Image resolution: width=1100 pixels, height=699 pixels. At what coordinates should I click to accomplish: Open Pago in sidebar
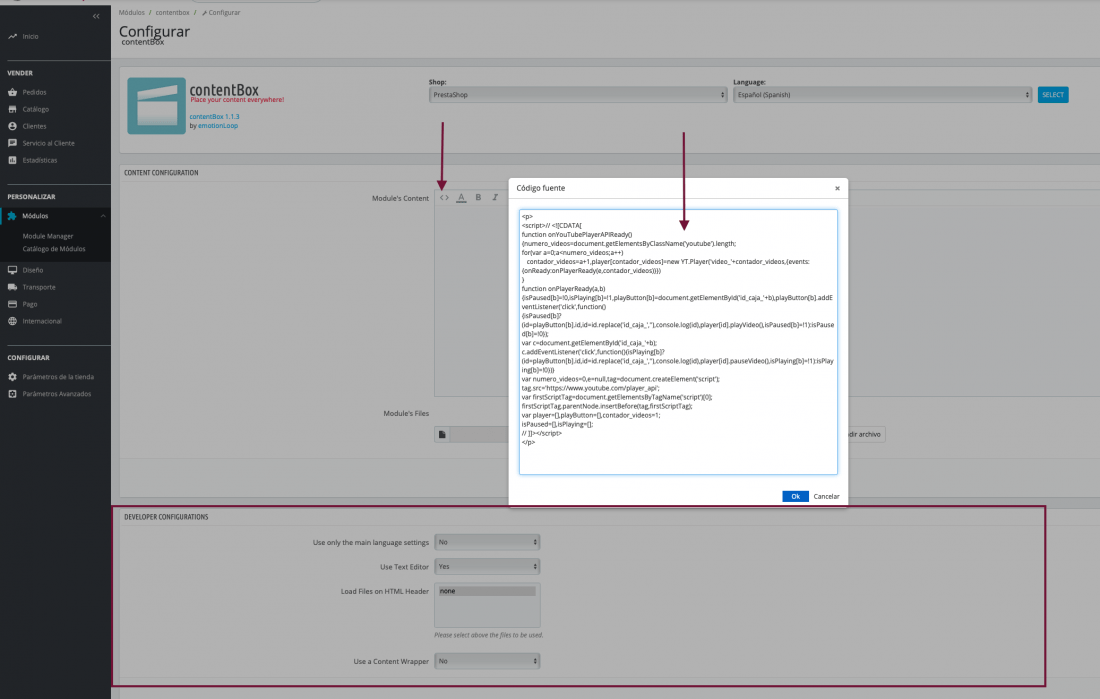29,304
